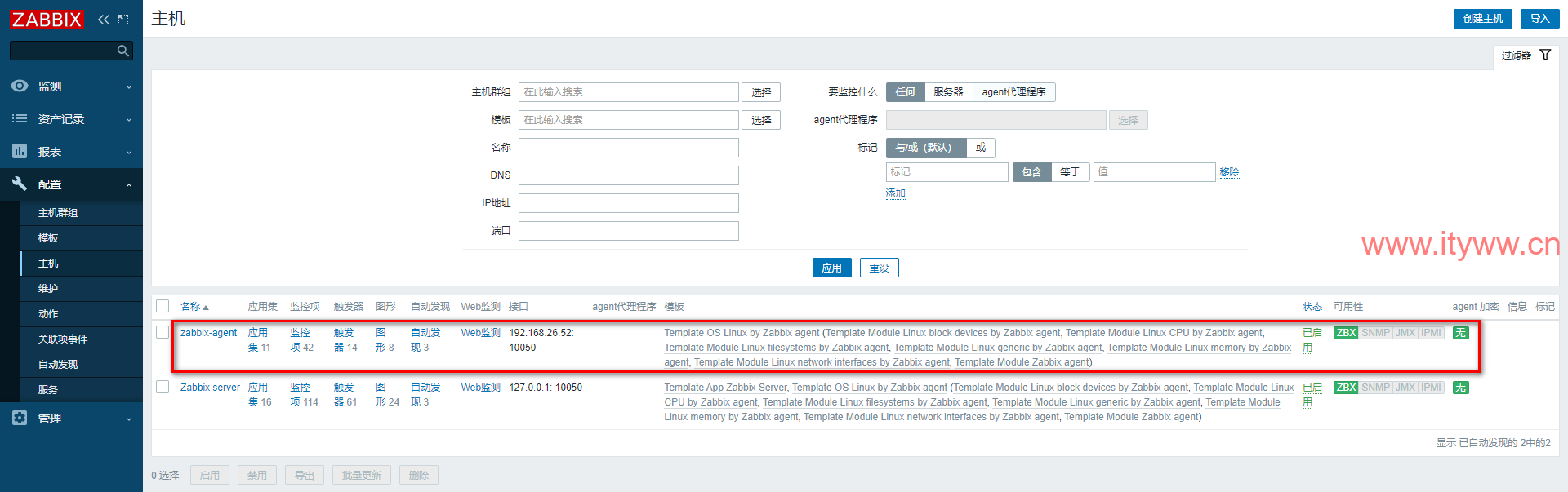Screen dimensions: 1568x492
Task: Click the bar-chart icon for 报表
Action: [x=20, y=151]
